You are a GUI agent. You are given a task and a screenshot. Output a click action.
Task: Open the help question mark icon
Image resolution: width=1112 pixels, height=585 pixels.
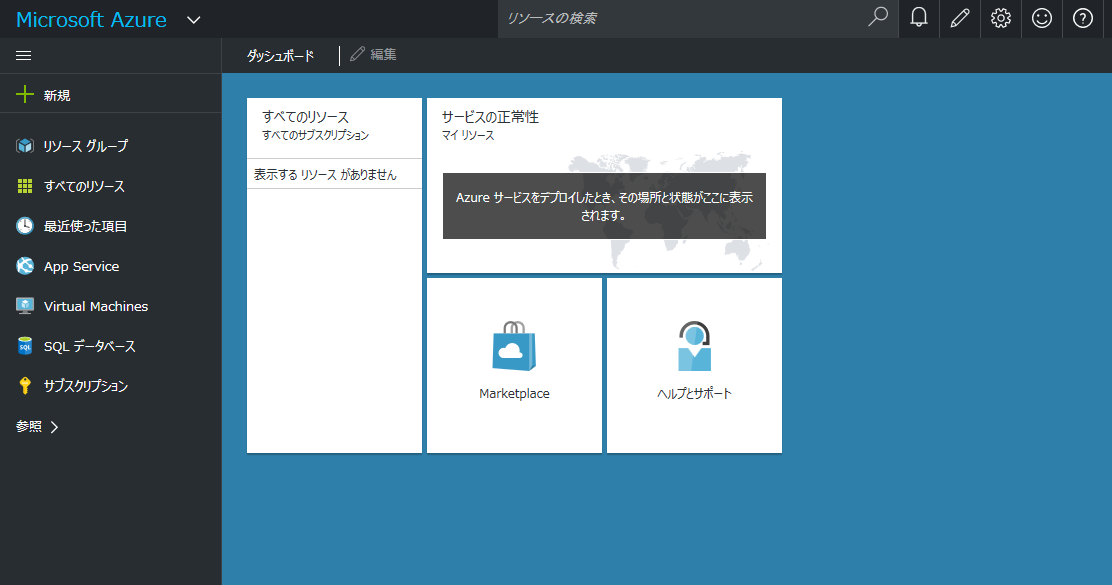pyautogui.click(x=1083, y=18)
